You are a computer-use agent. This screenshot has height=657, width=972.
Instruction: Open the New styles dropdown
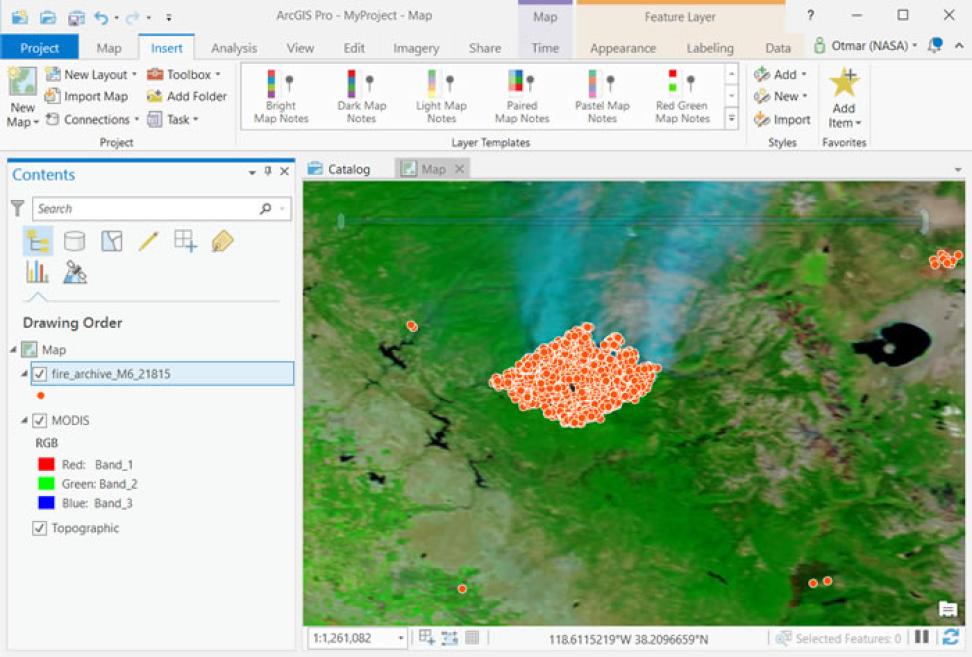pos(805,97)
